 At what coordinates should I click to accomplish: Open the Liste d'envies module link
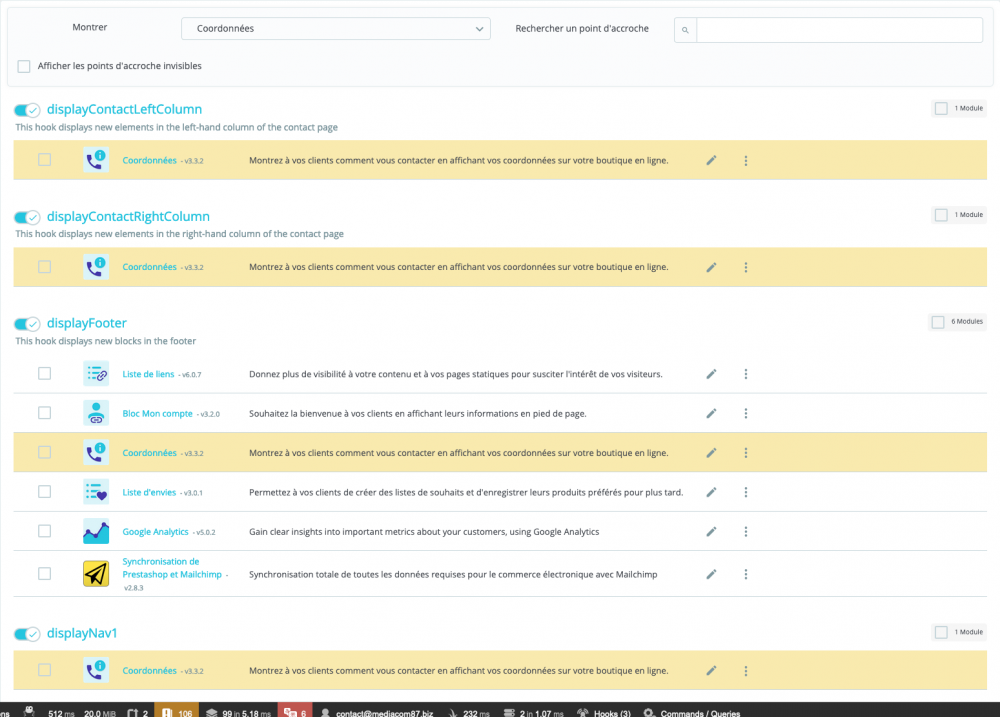coord(149,492)
